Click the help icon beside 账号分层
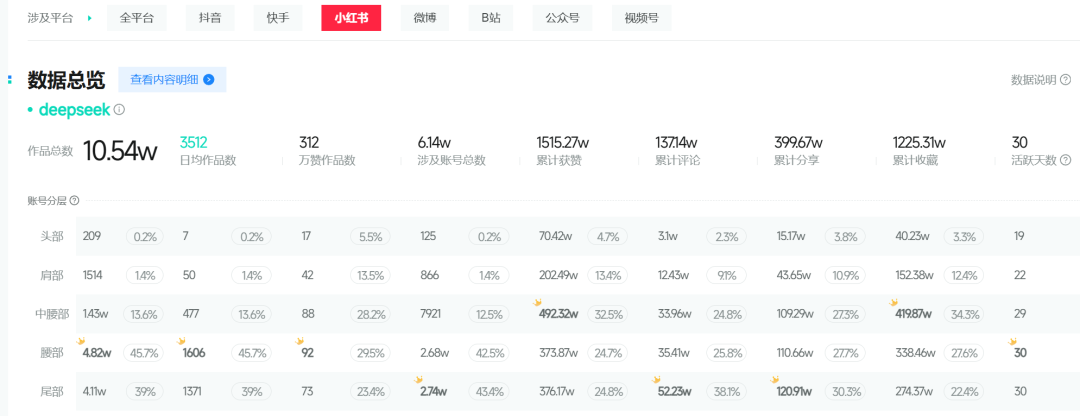This screenshot has height=416, width=1080. pos(74,200)
